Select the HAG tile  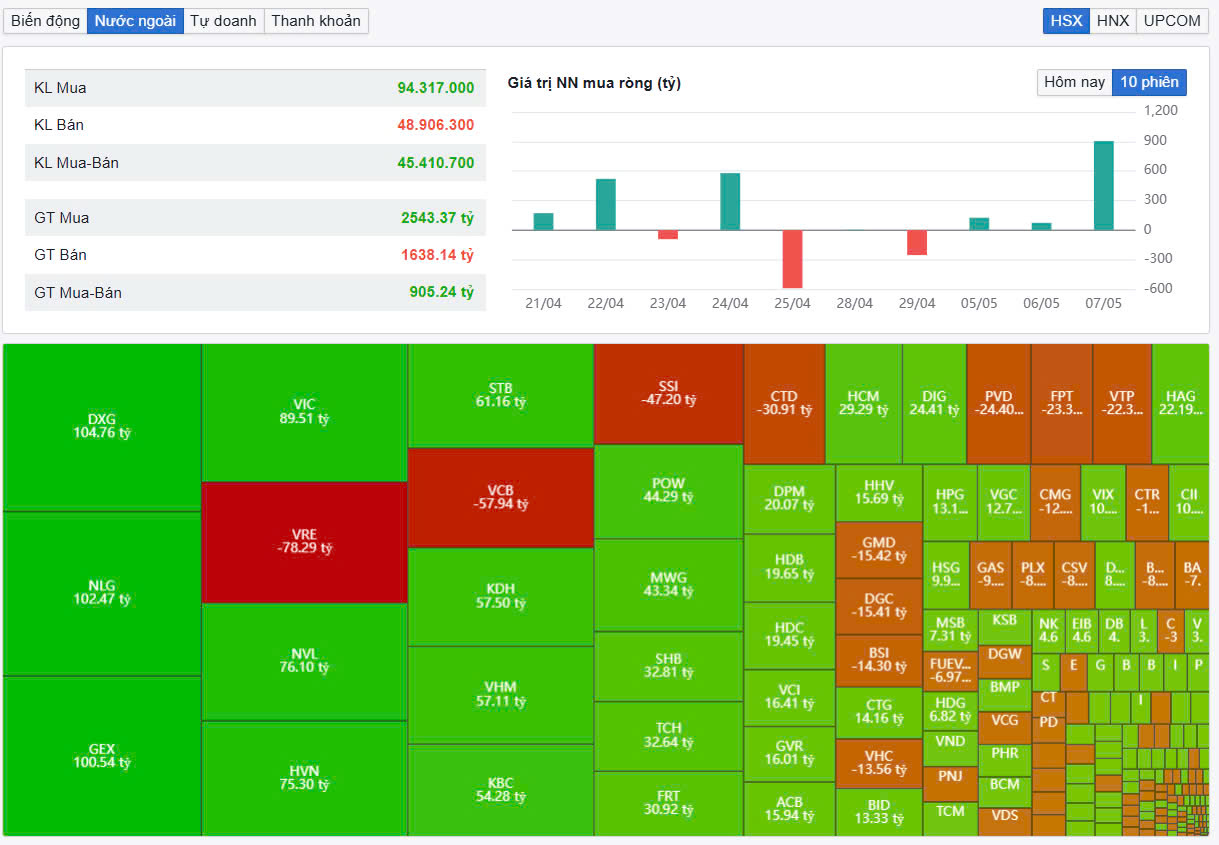coord(1181,404)
